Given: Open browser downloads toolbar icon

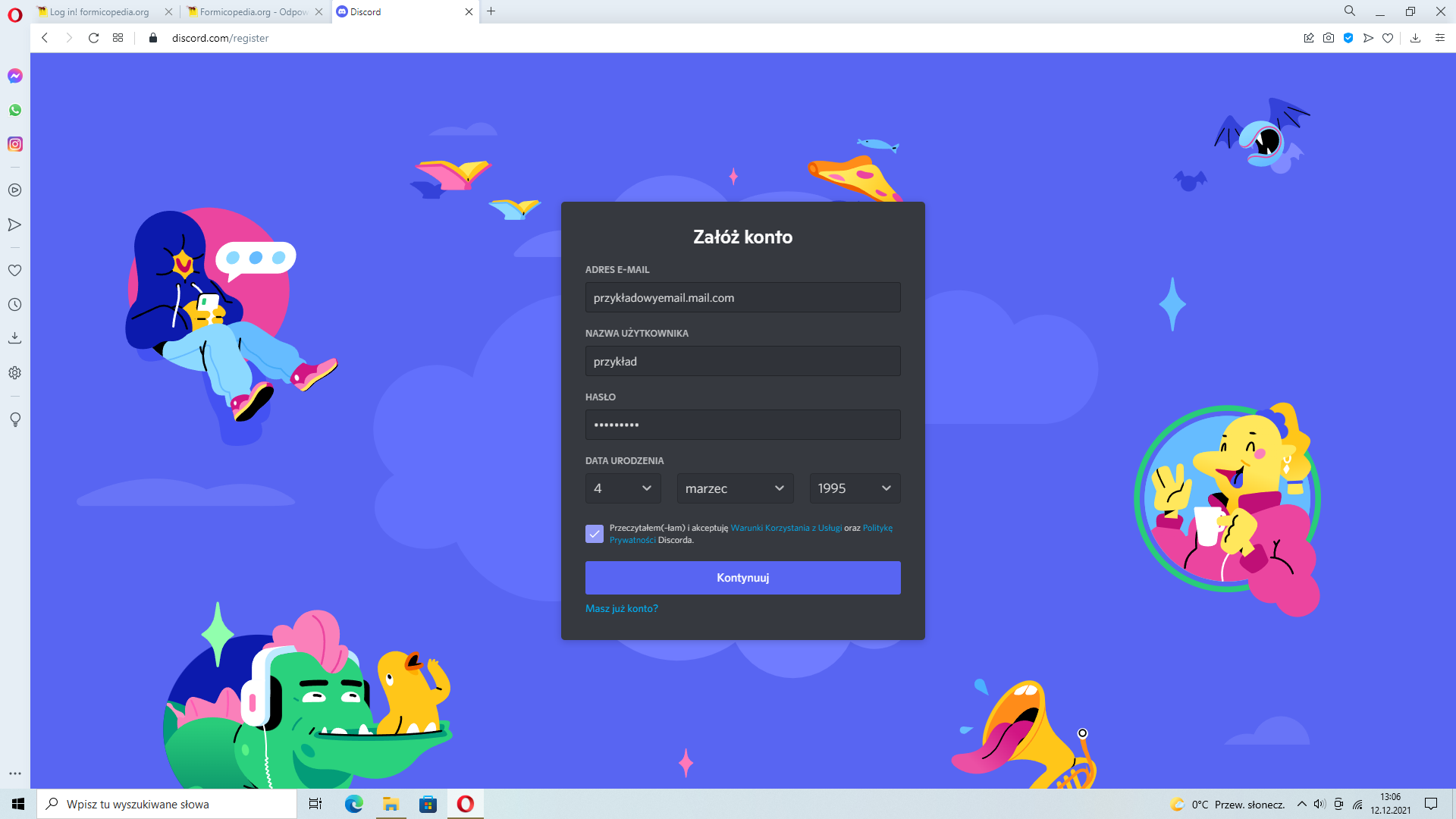Looking at the screenshot, I should pyautogui.click(x=1415, y=38).
